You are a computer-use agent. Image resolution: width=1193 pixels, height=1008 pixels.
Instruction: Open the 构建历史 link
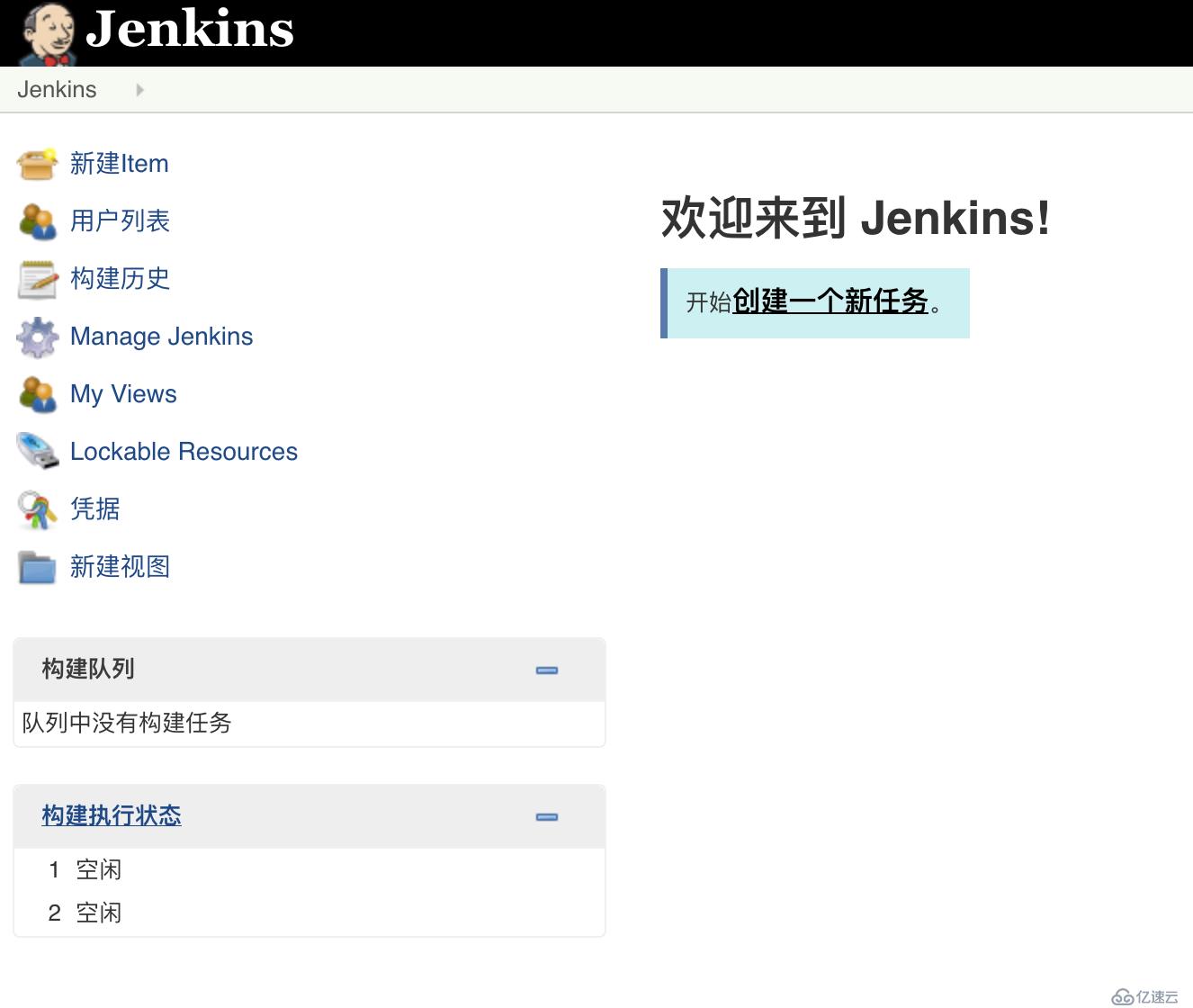120,279
